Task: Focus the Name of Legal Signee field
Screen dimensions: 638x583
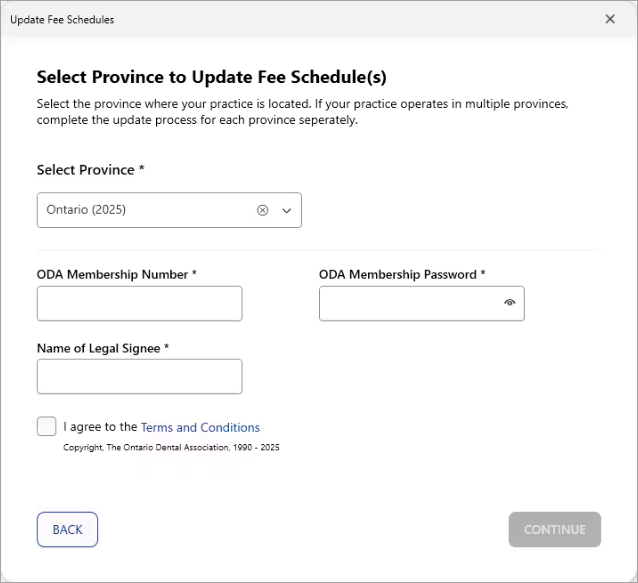Action: click(x=139, y=377)
